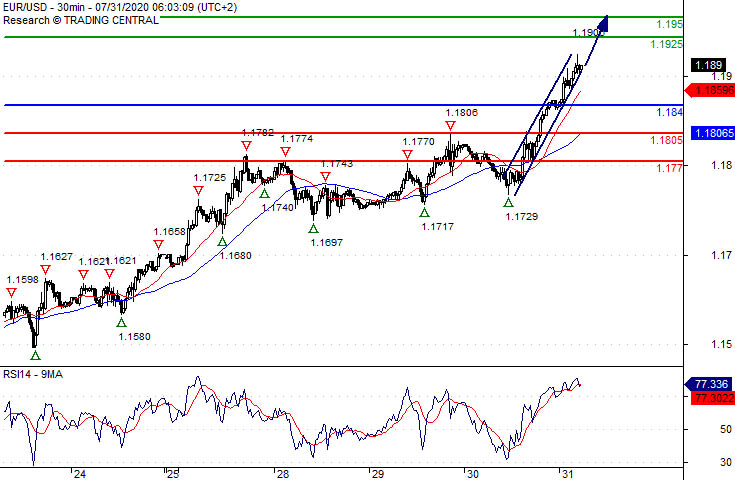
Task: Select the red 77.3022 RSI average tag
Action: point(713,398)
